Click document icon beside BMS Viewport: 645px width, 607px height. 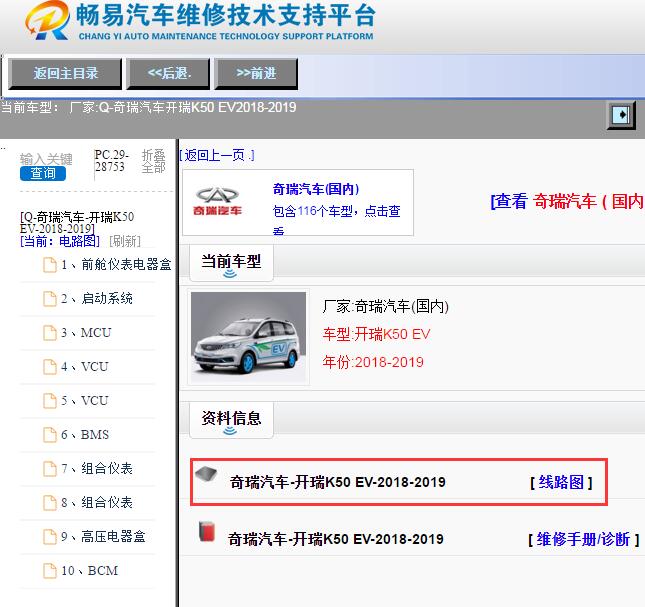coord(50,435)
